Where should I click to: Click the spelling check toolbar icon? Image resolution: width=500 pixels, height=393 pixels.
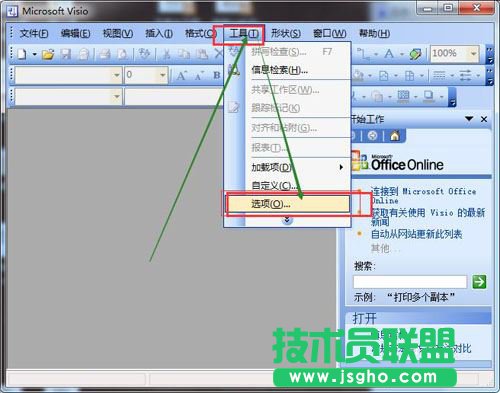tap(145, 54)
